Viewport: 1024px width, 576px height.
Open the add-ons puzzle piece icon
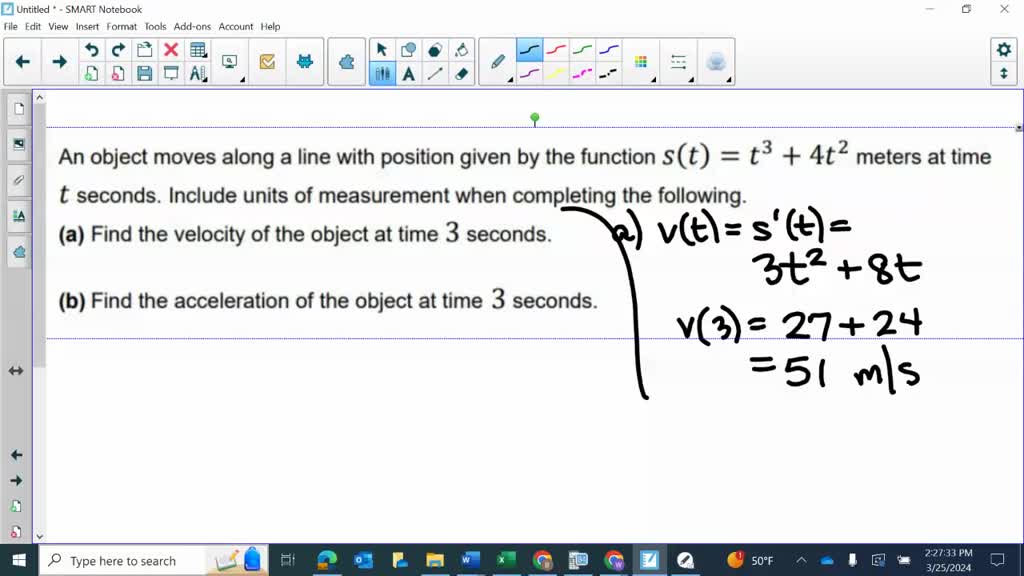[x=346, y=62]
